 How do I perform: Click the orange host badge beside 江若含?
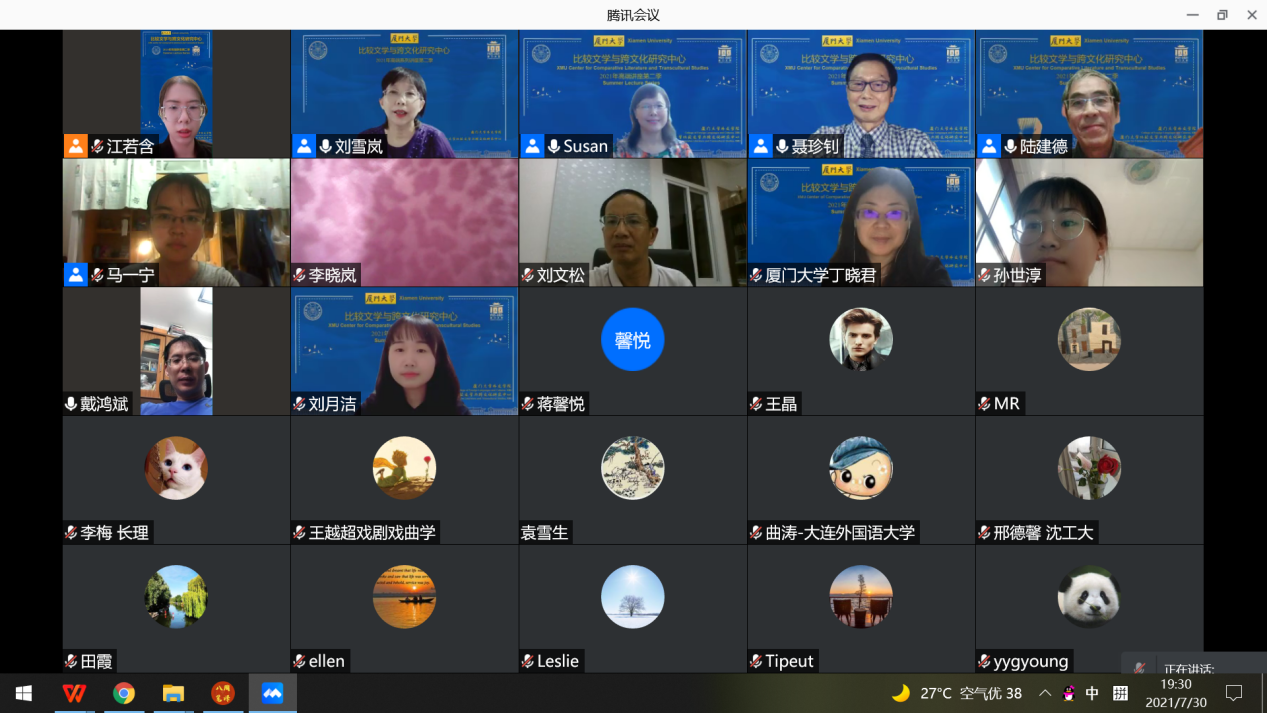76,146
